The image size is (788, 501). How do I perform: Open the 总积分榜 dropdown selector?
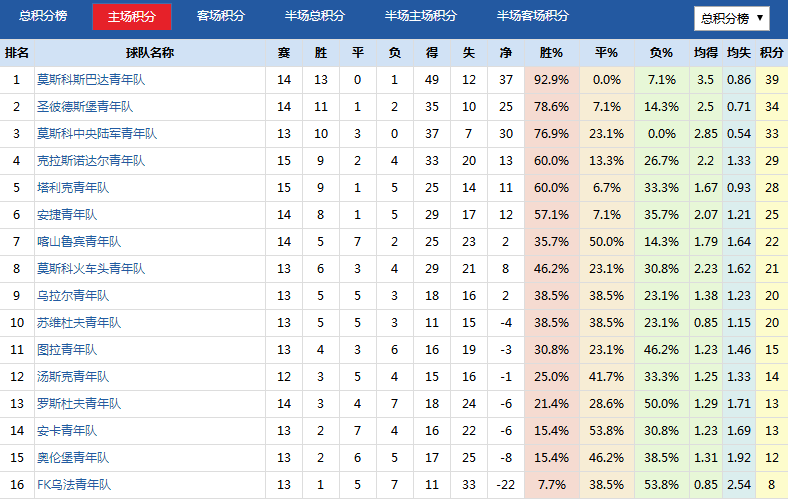click(731, 19)
